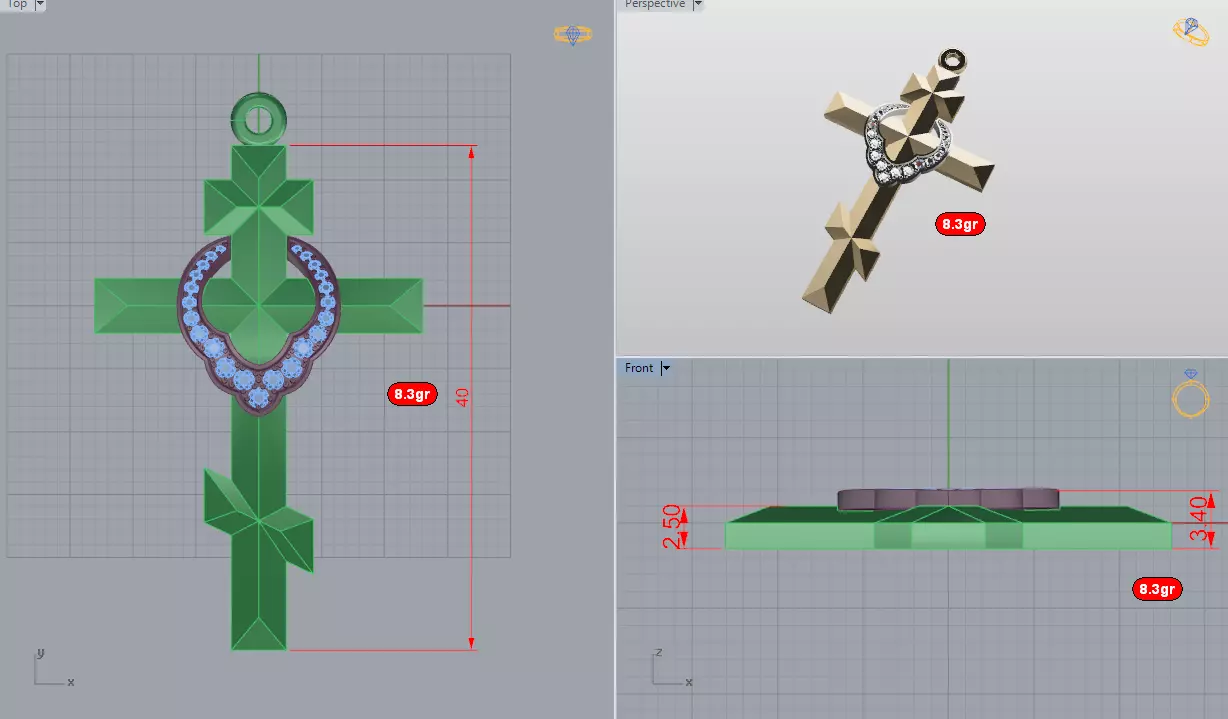This screenshot has width=1228, height=719.
Task: Click the bail loop in Perspective viewport
Action: coord(954,61)
